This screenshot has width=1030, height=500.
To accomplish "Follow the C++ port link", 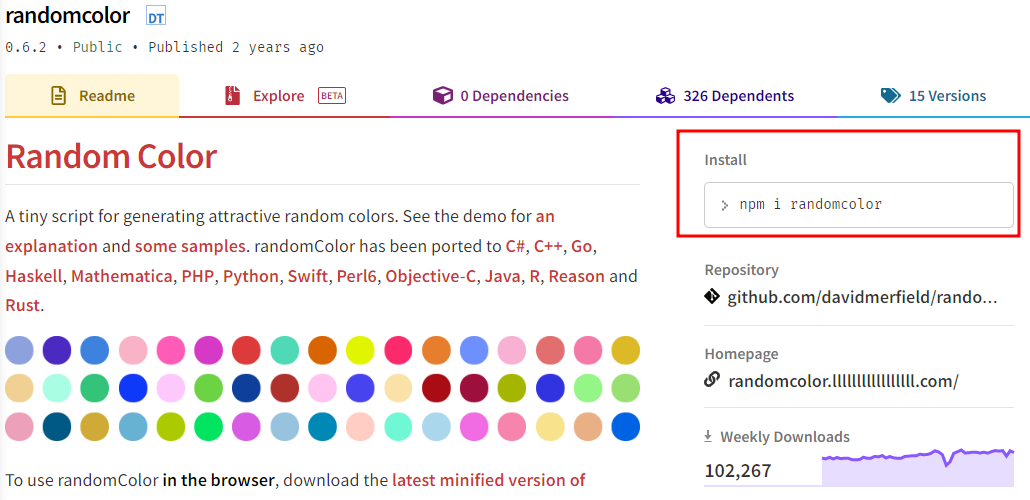I will pos(548,246).
